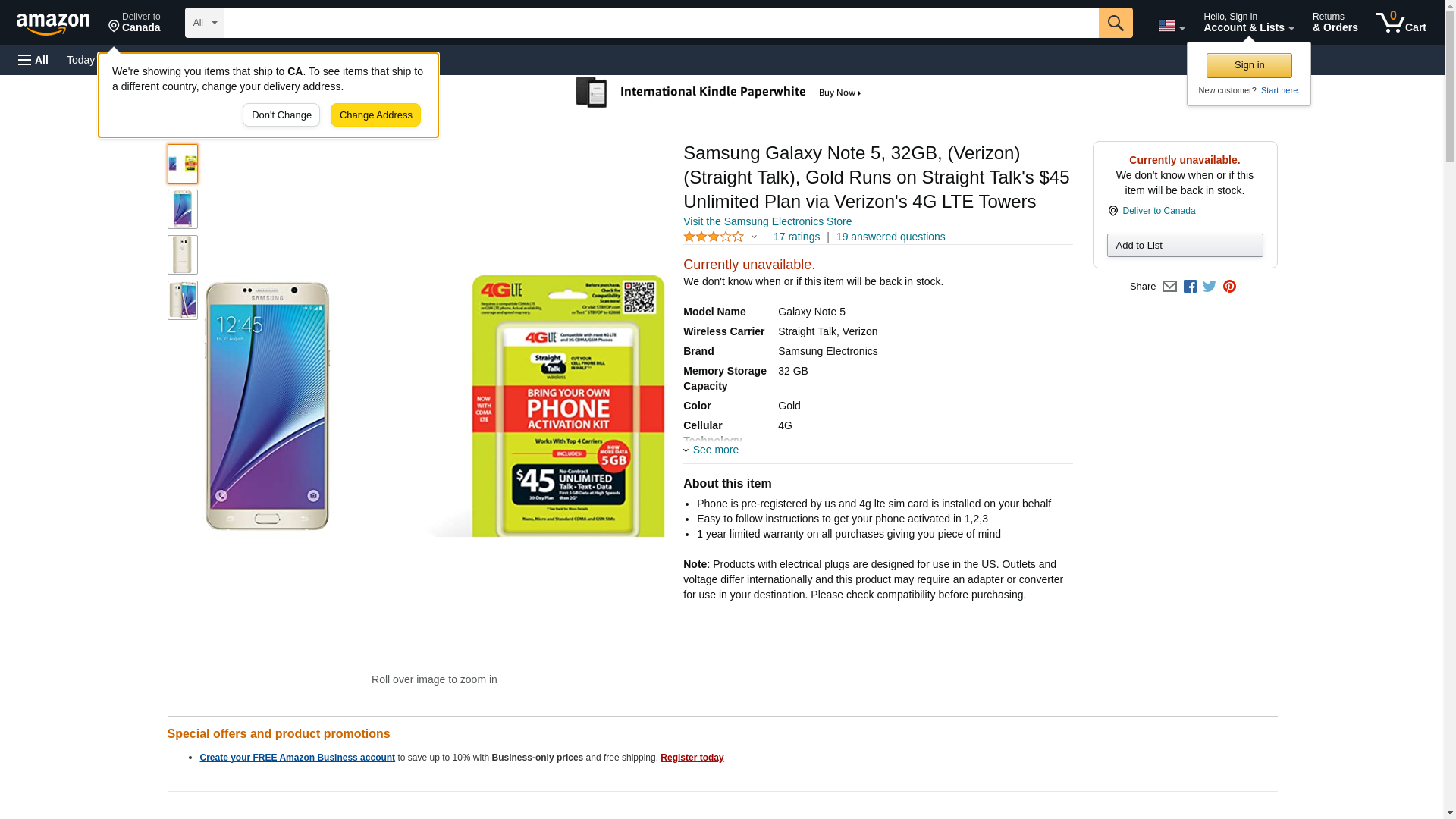This screenshot has height=819, width=1456.
Task: Open the language flag selector
Action: click(x=1171, y=26)
